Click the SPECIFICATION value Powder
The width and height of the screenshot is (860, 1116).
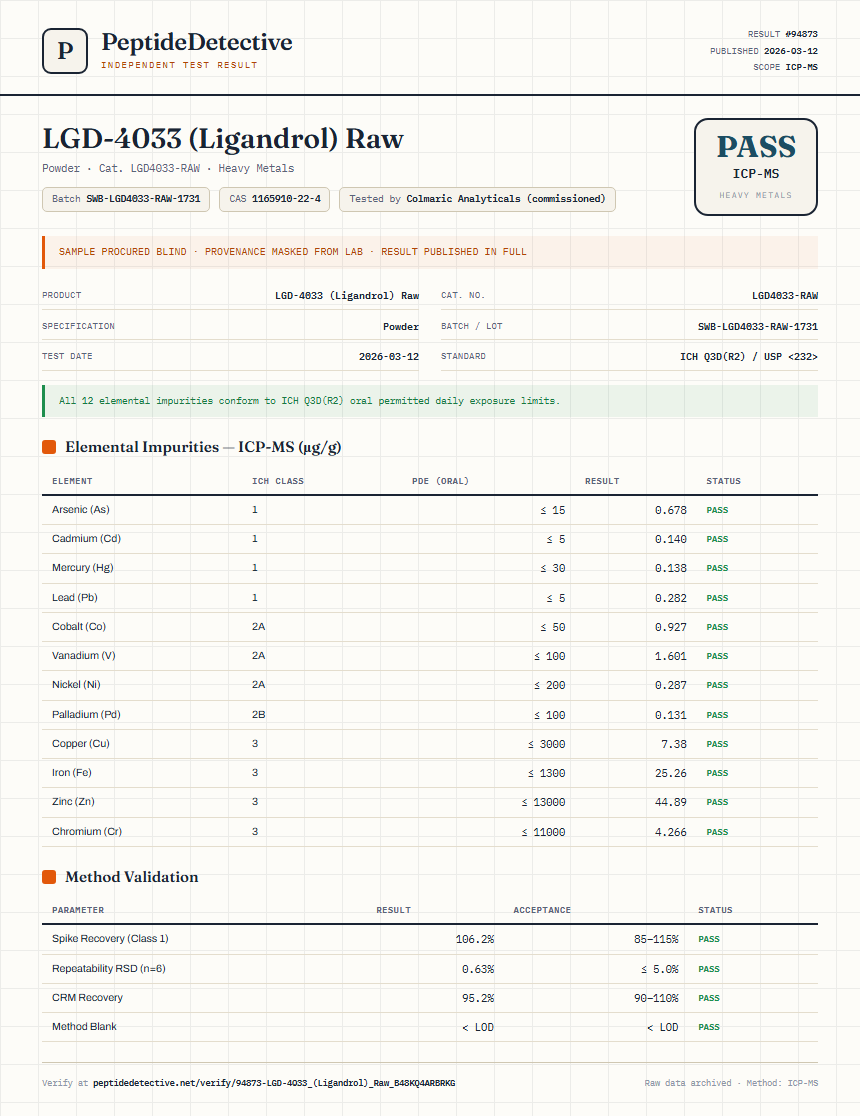tap(401, 327)
